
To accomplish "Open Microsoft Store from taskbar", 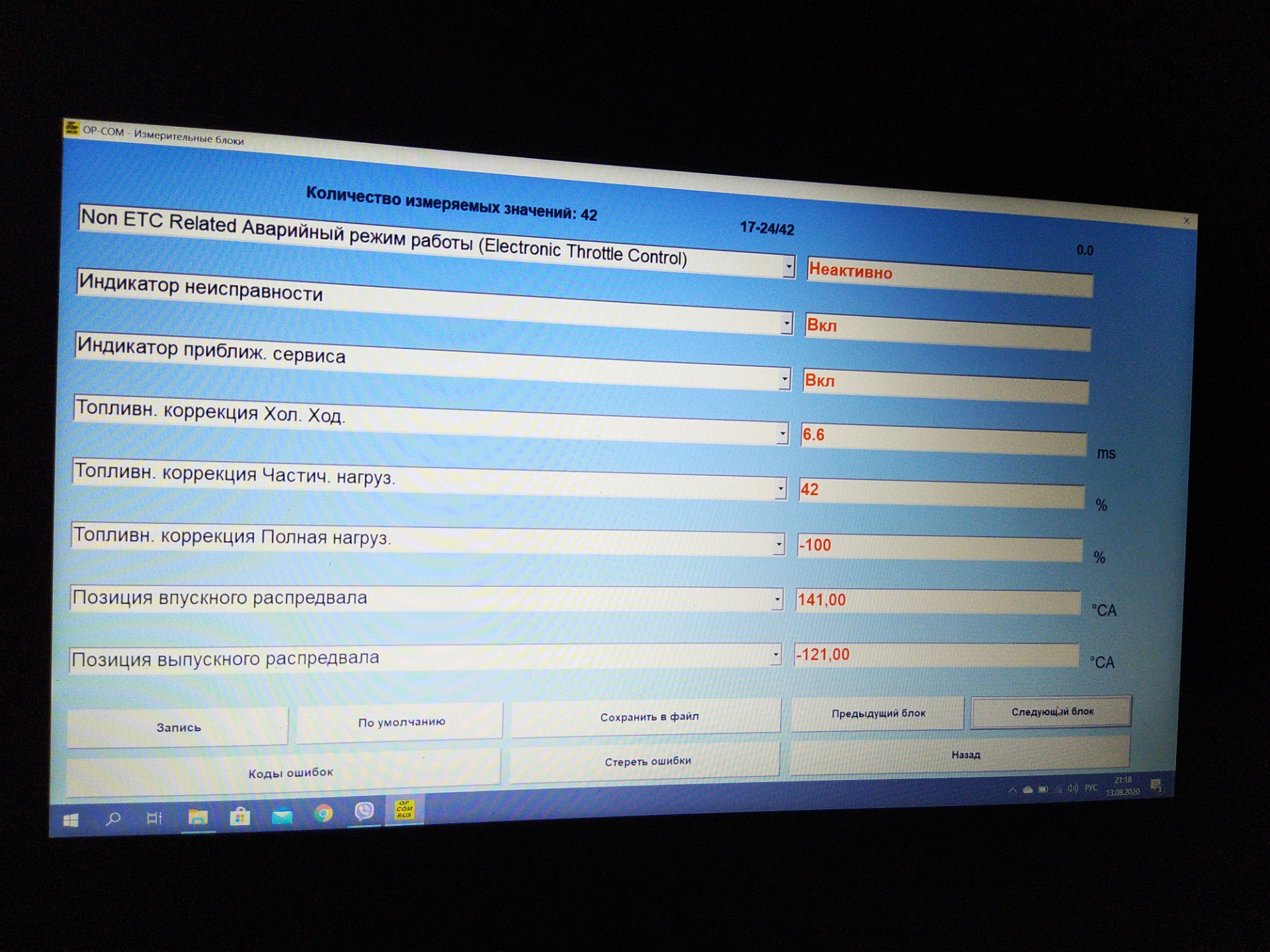I will tap(239, 817).
